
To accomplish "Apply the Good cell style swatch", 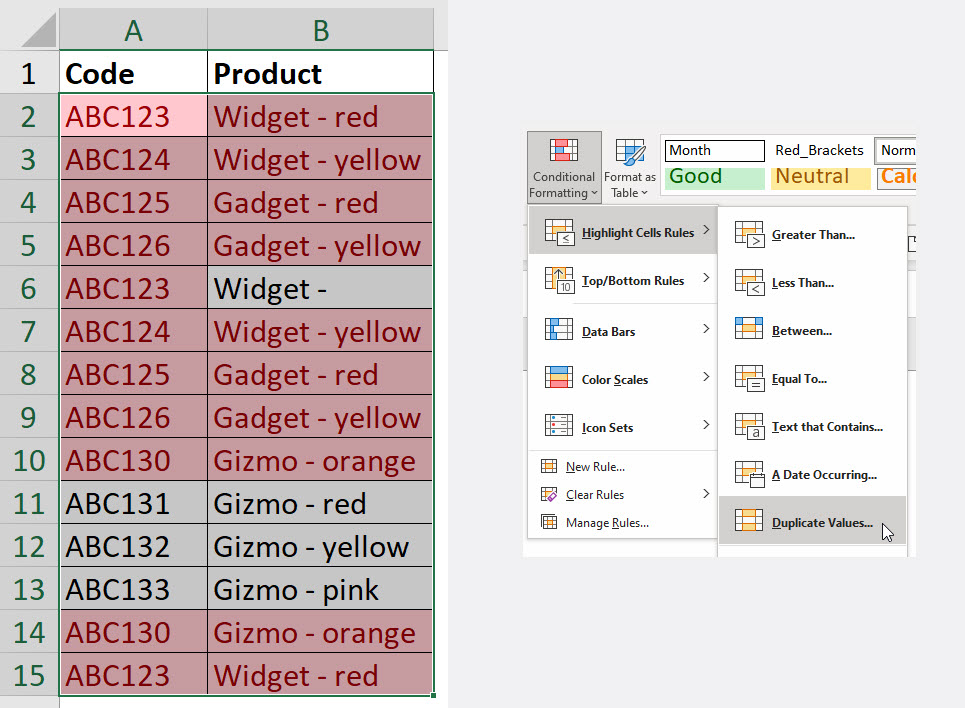I will [x=714, y=177].
